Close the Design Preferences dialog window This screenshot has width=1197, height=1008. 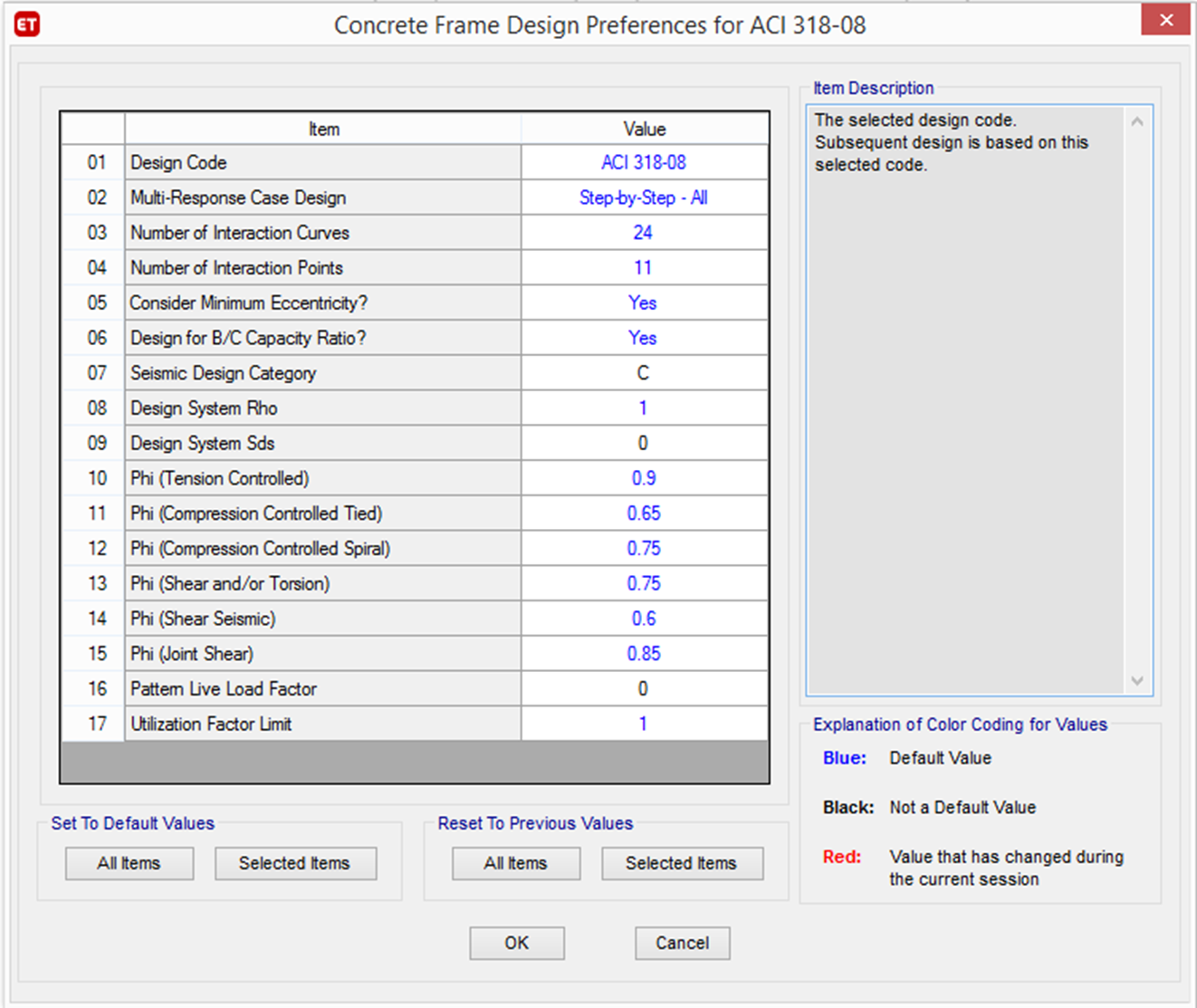(x=1166, y=20)
